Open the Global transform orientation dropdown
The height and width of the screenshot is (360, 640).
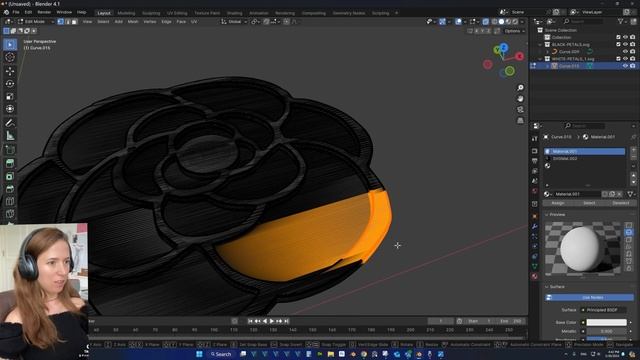[x=234, y=22]
